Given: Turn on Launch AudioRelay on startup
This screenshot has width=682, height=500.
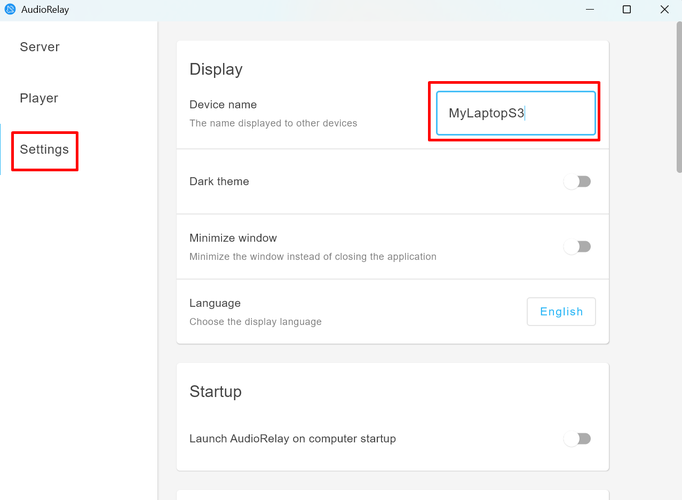Looking at the screenshot, I should click(577, 439).
